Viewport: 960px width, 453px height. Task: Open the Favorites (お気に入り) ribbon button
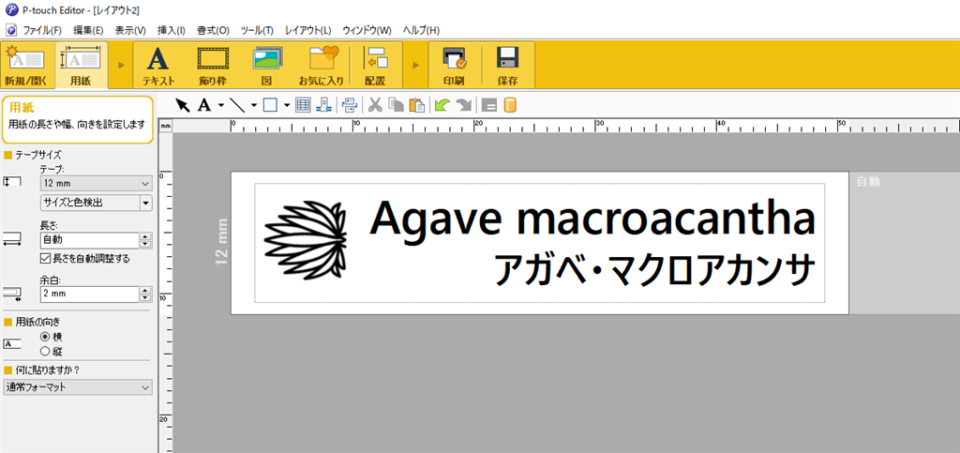click(x=321, y=65)
